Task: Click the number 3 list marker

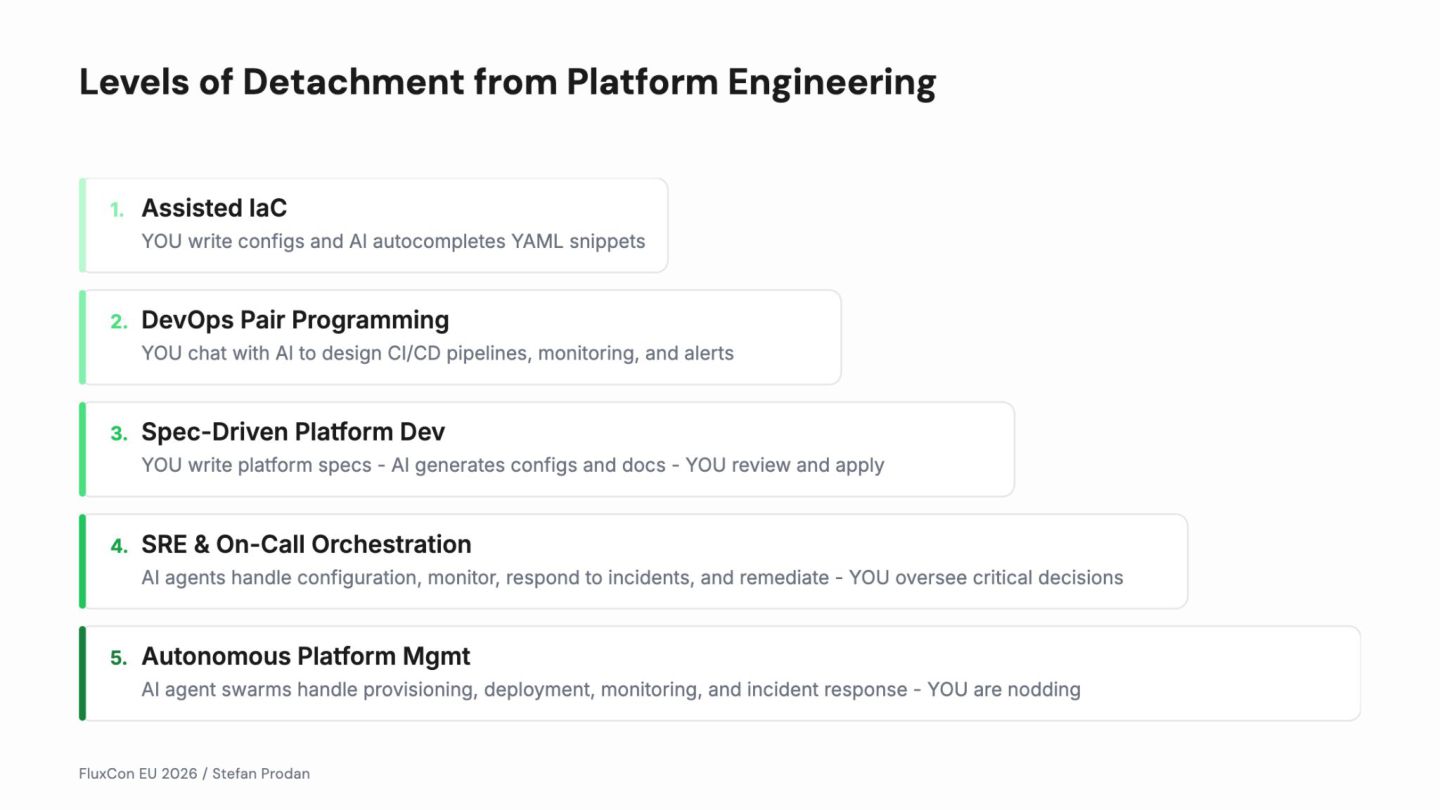Action: pyautogui.click(x=118, y=434)
